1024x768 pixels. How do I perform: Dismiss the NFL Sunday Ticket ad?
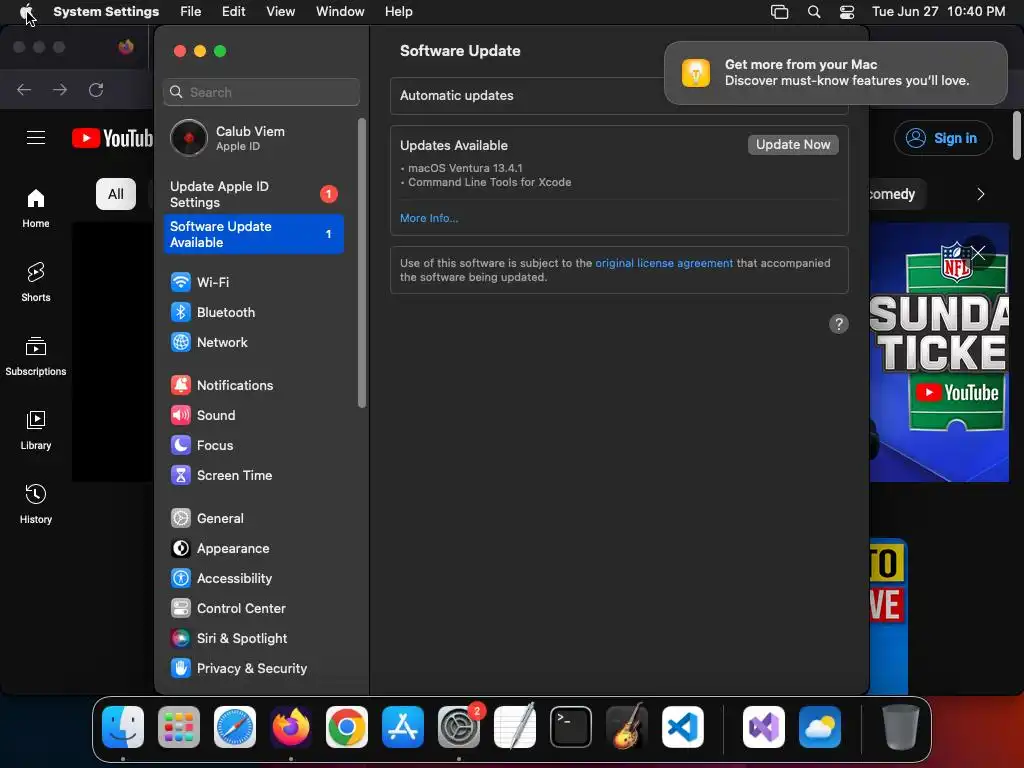coord(978,253)
